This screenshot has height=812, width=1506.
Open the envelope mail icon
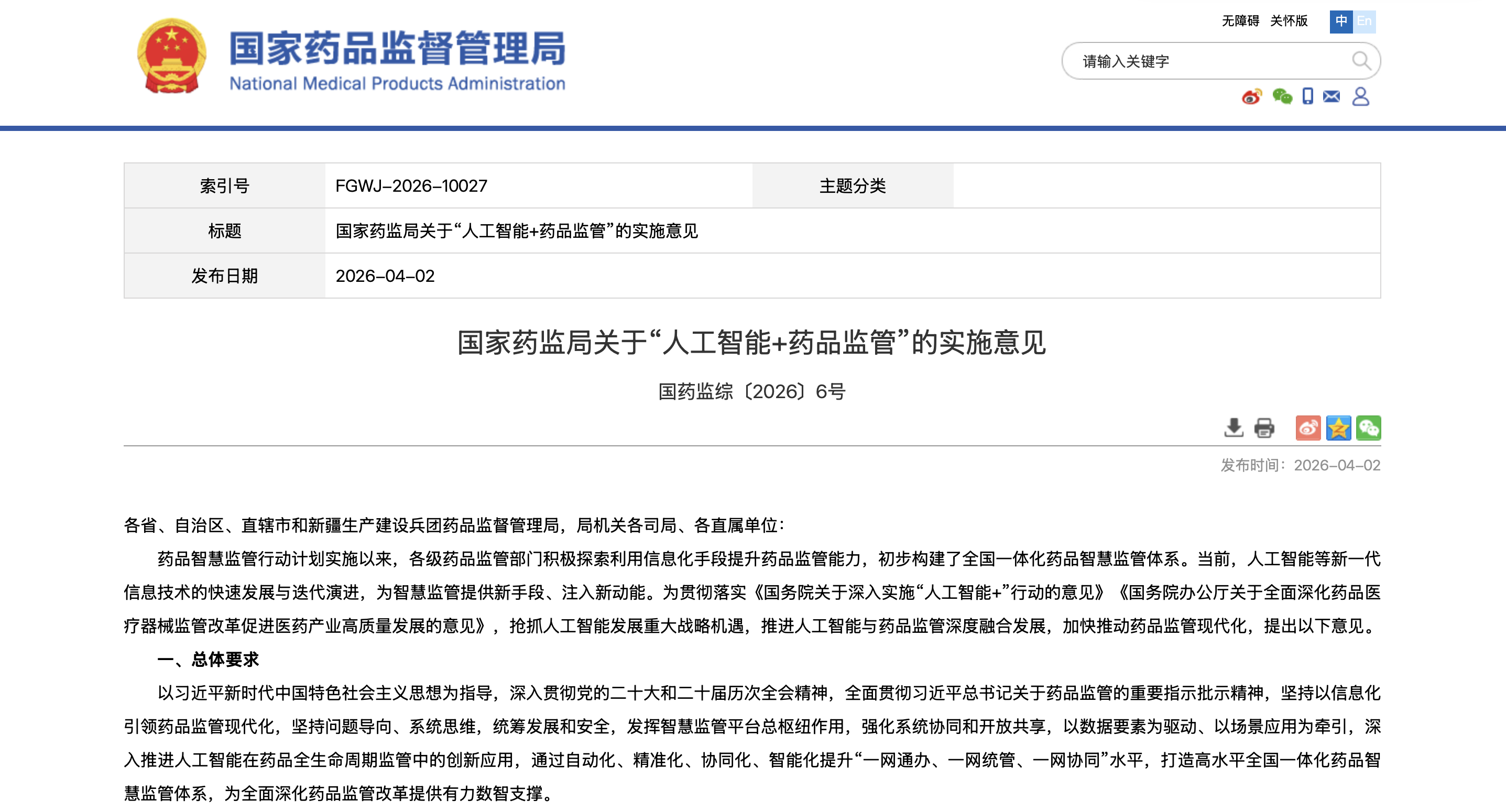[1331, 96]
